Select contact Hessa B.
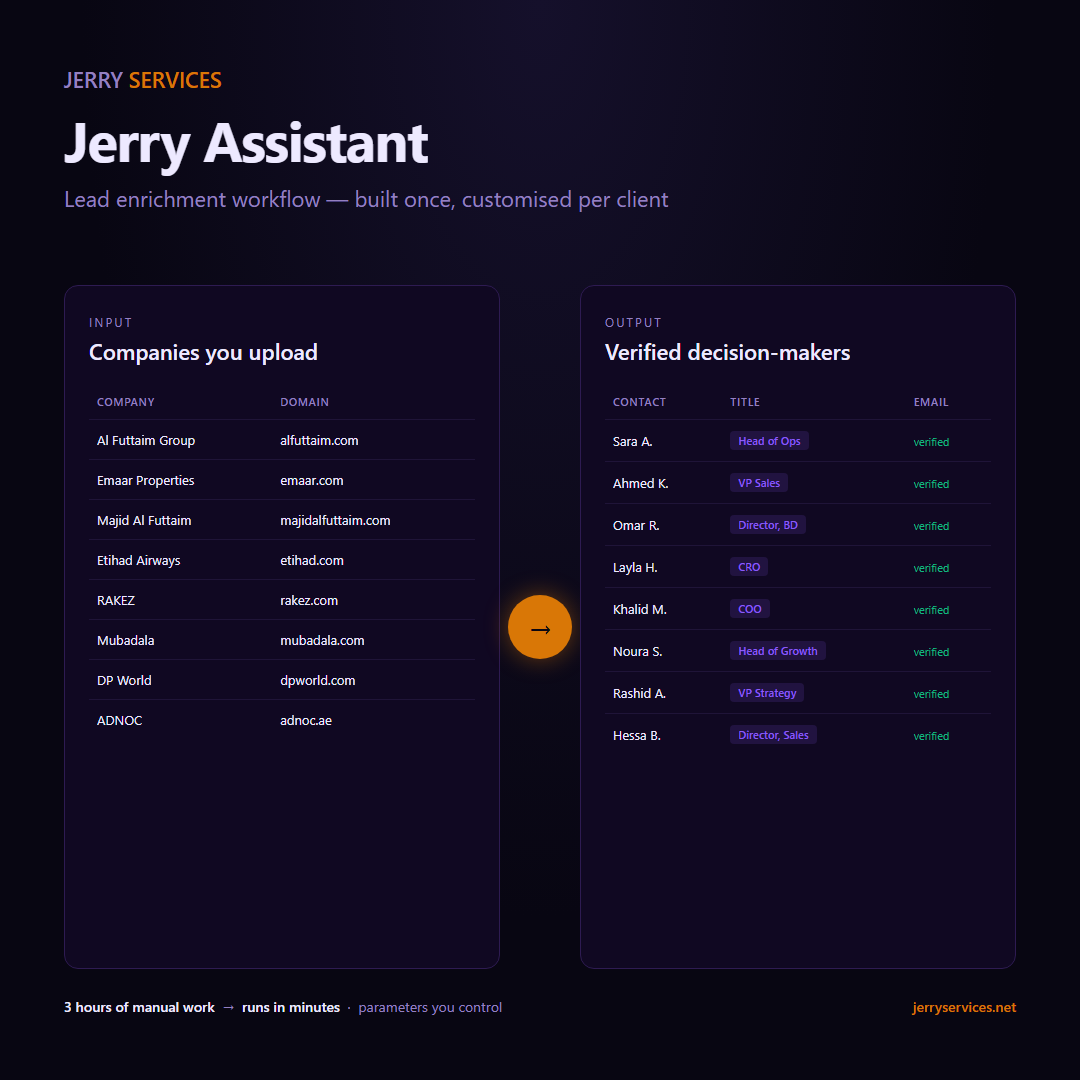This screenshot has width=1080, height=1080. click(636, 736)
